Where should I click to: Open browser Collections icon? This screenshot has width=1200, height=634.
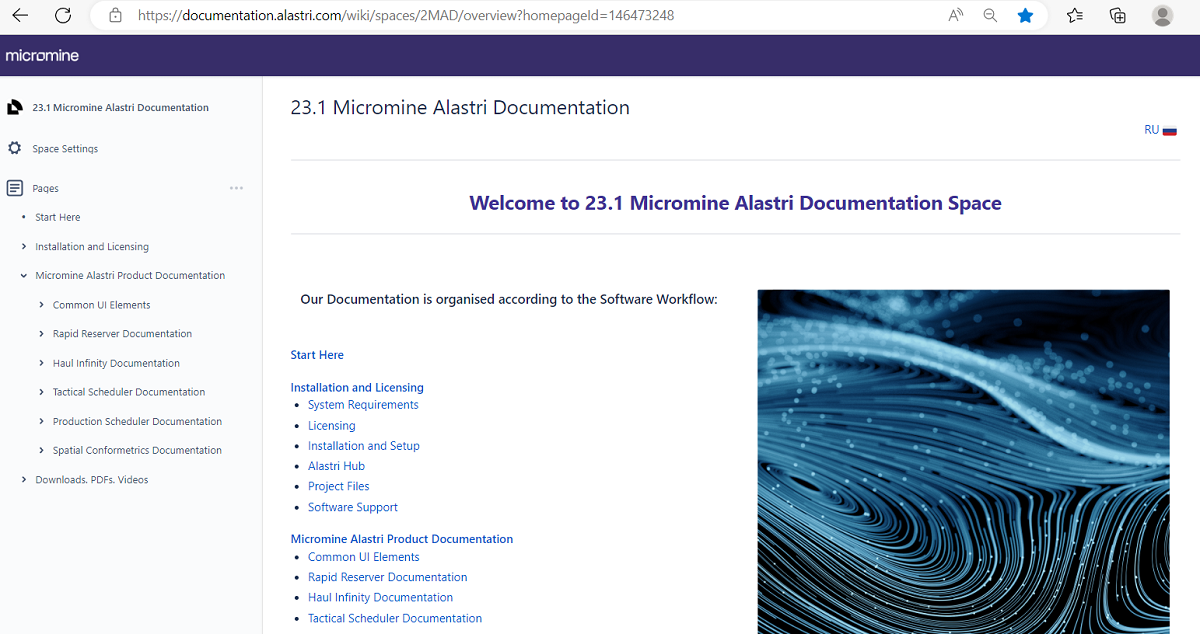pyautogui.click(x=1118, y=16)
